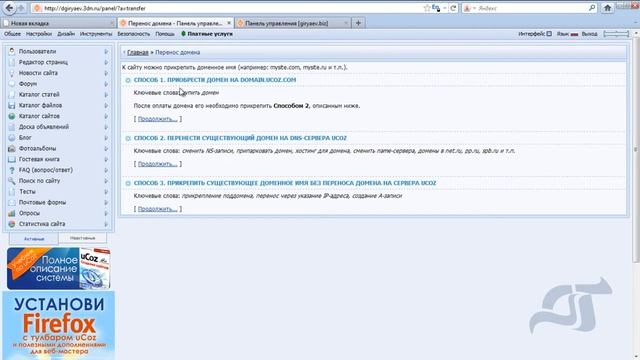The height and width of the screenshot is (360, 640).
Task: Collapse the Способ 1 section toggle
Action: coord(128,80)
